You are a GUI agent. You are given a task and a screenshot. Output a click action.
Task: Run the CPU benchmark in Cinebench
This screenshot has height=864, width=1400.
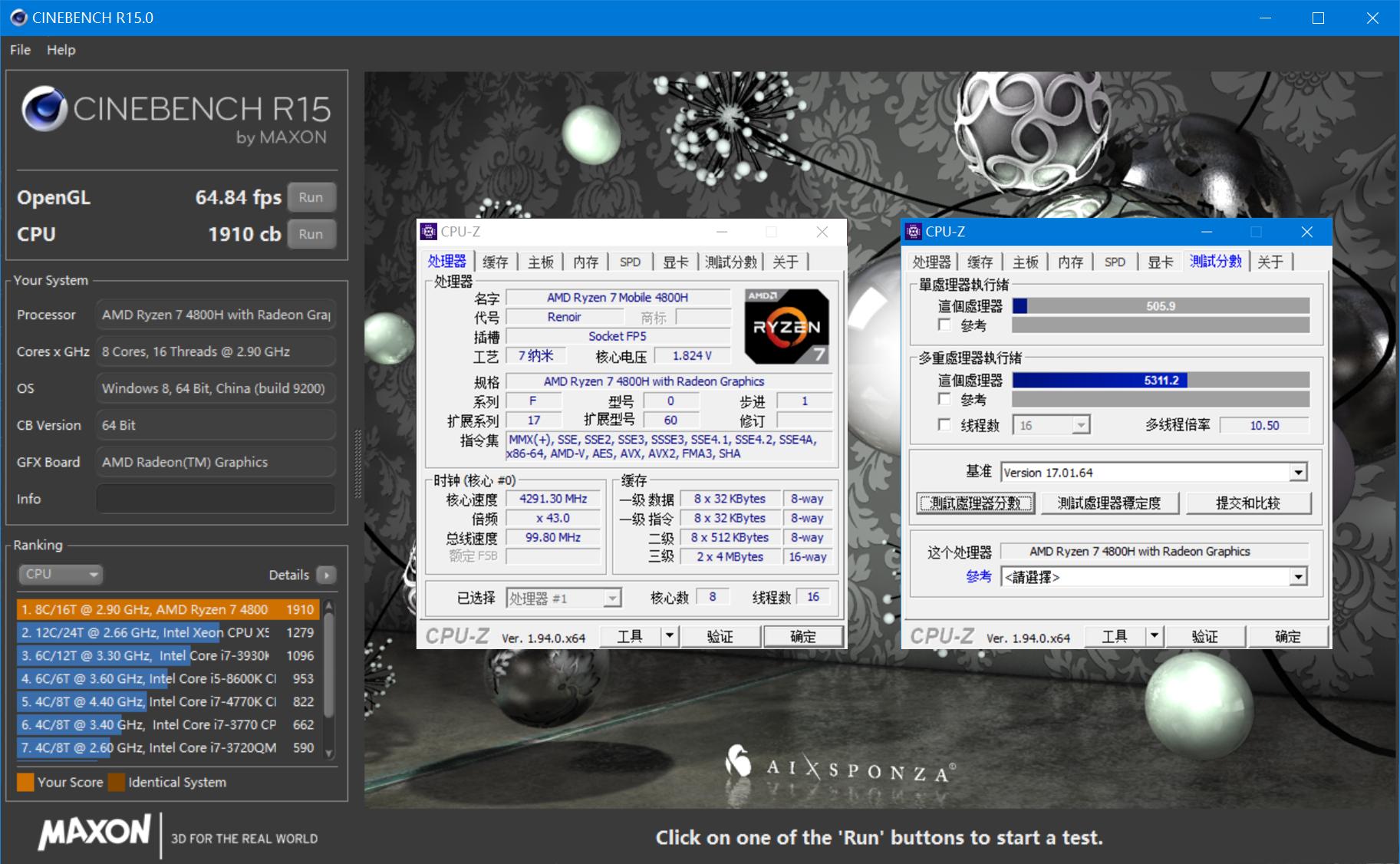311,234
